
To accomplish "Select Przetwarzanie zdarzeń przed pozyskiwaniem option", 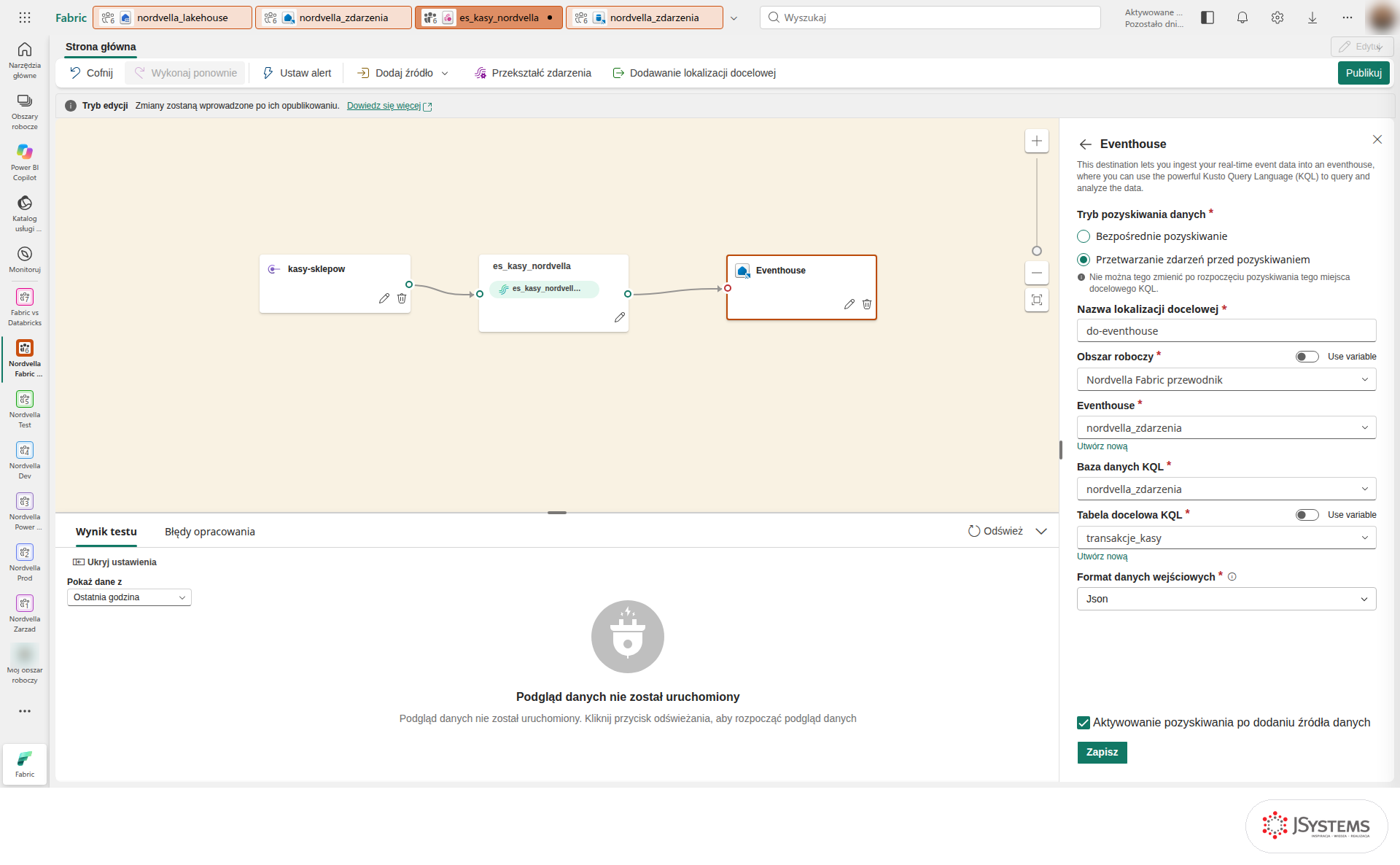I will coord(1084,260).
